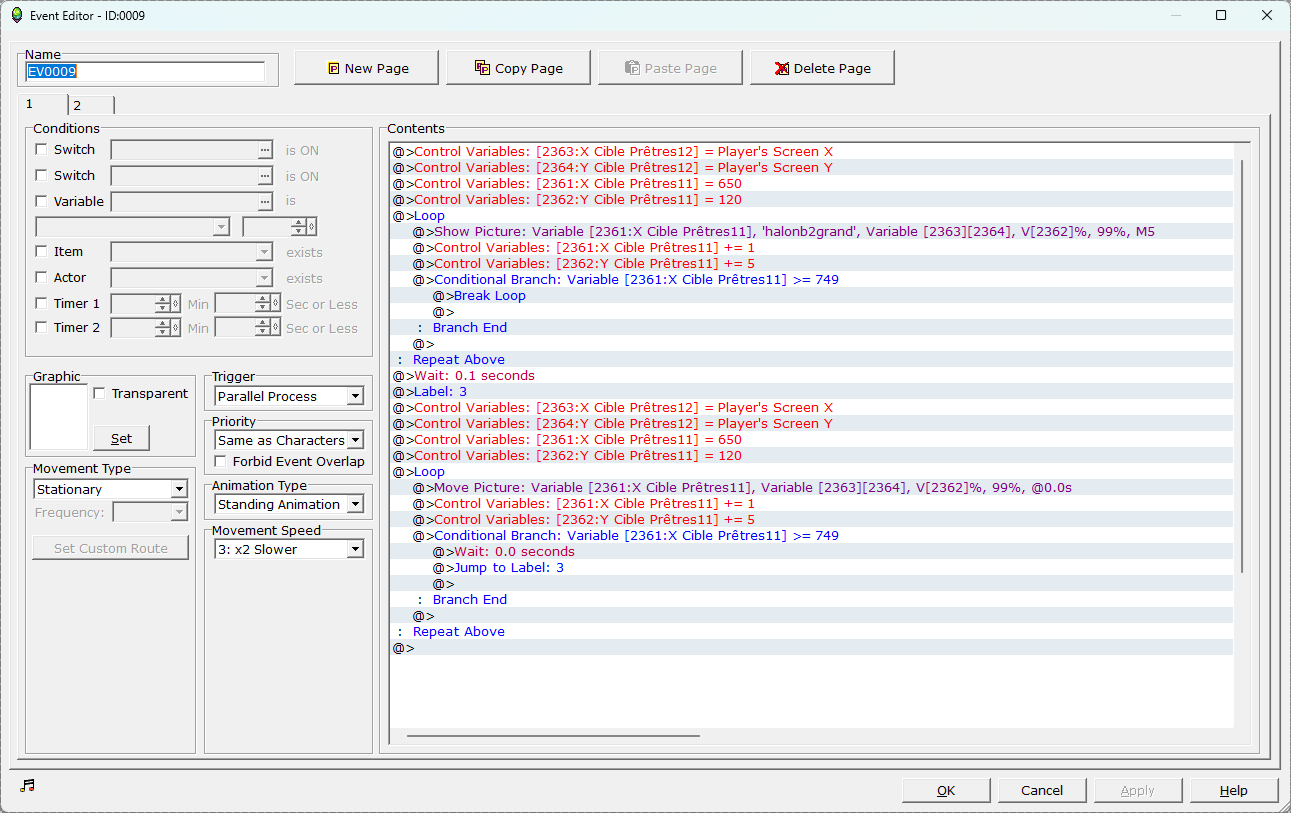Viewport: 1291px width, 813px height.
Task: Click the Event Editor app icon in title bar
Action: (17, 15)
